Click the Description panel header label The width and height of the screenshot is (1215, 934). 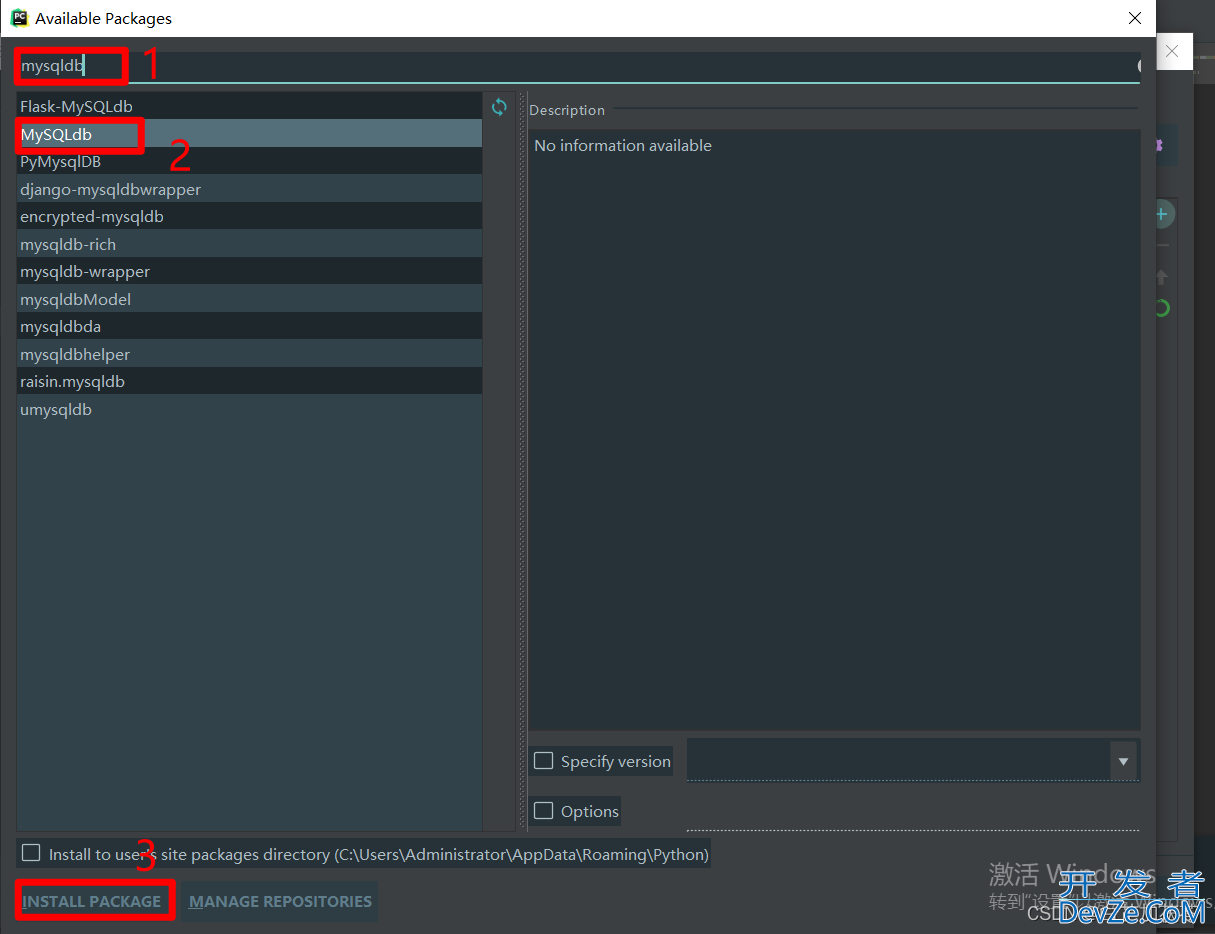point(567,110)
